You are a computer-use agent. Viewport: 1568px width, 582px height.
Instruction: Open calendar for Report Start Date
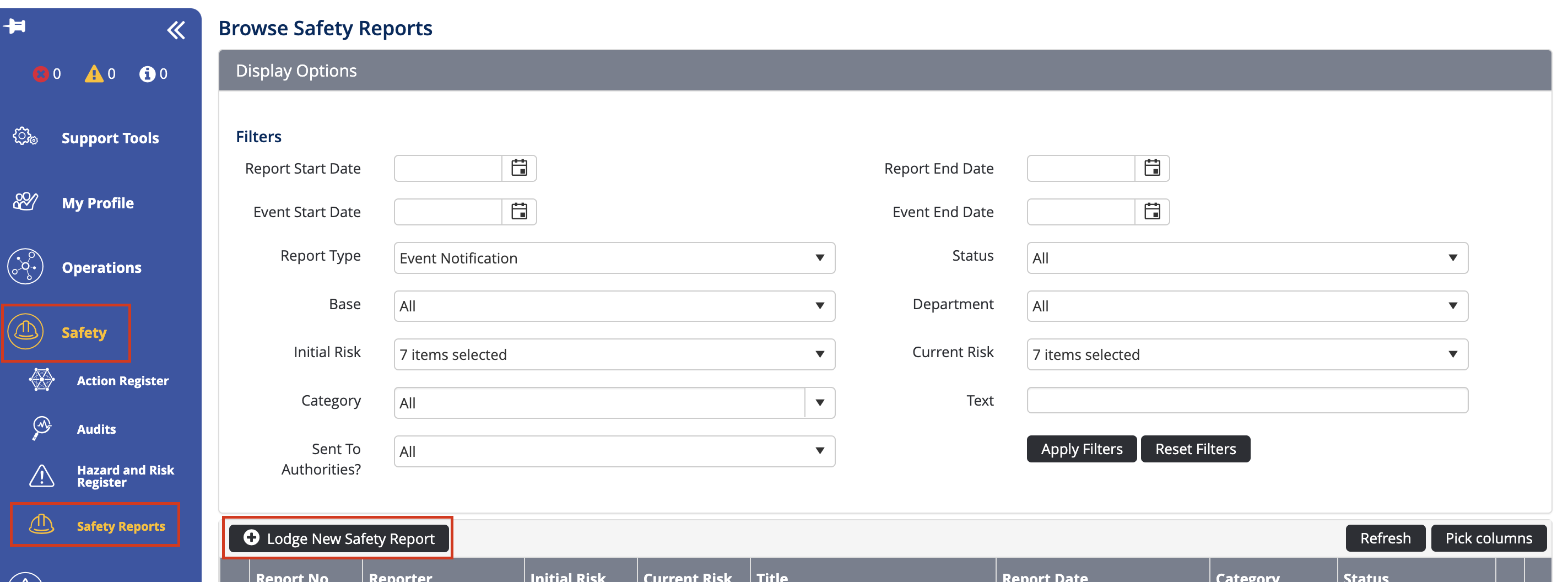pos(518,168)
